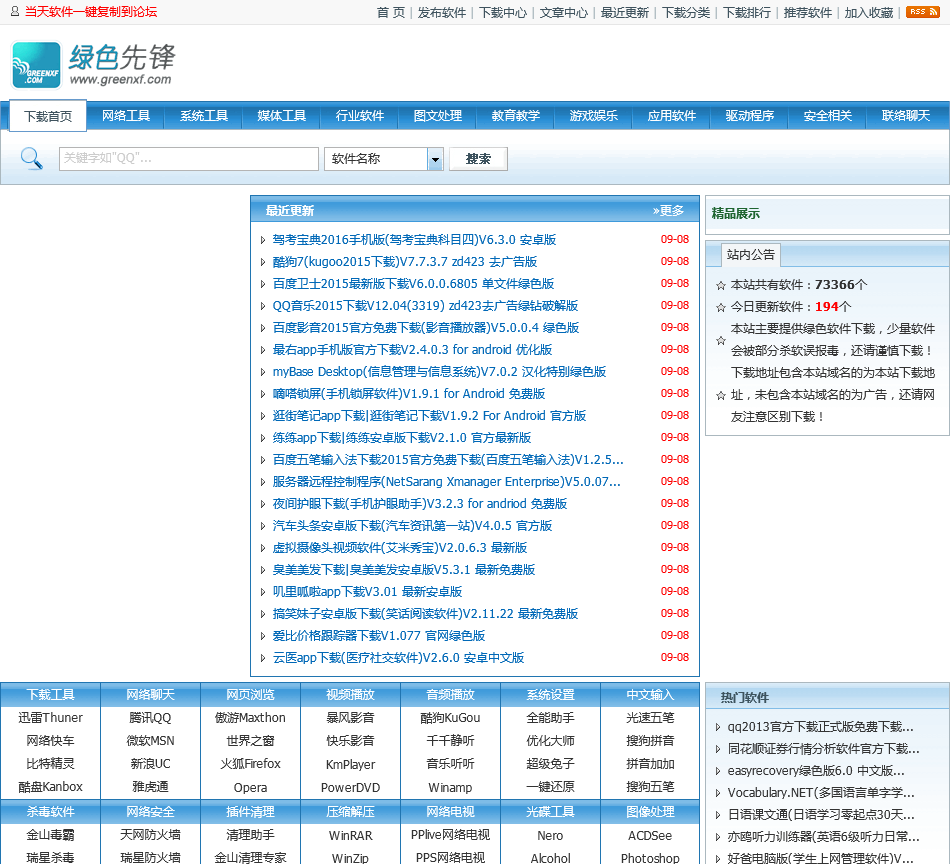950x864 pixels.
Task: Click 下载排行 in the top menu
Action: 746,13
